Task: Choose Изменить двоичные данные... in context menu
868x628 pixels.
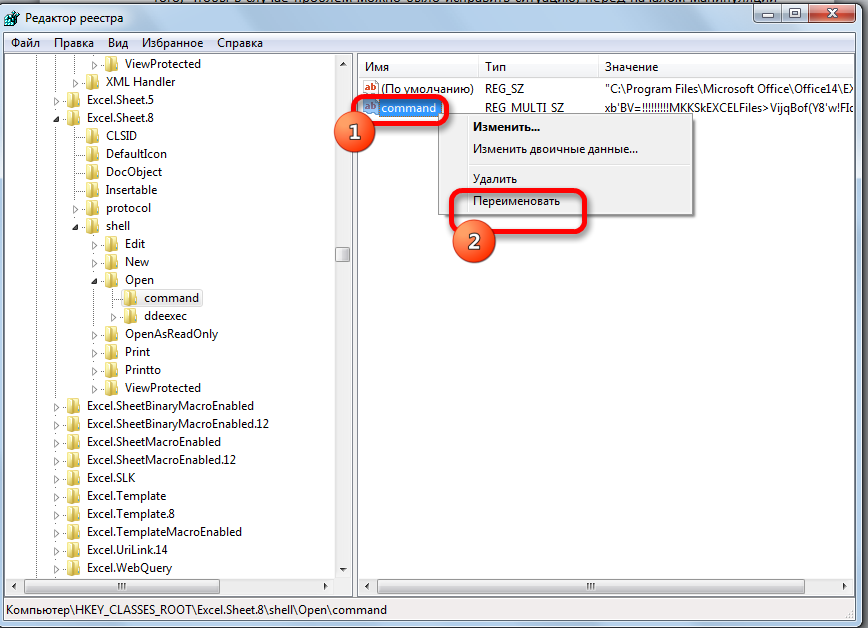Action: click(565, 150)
